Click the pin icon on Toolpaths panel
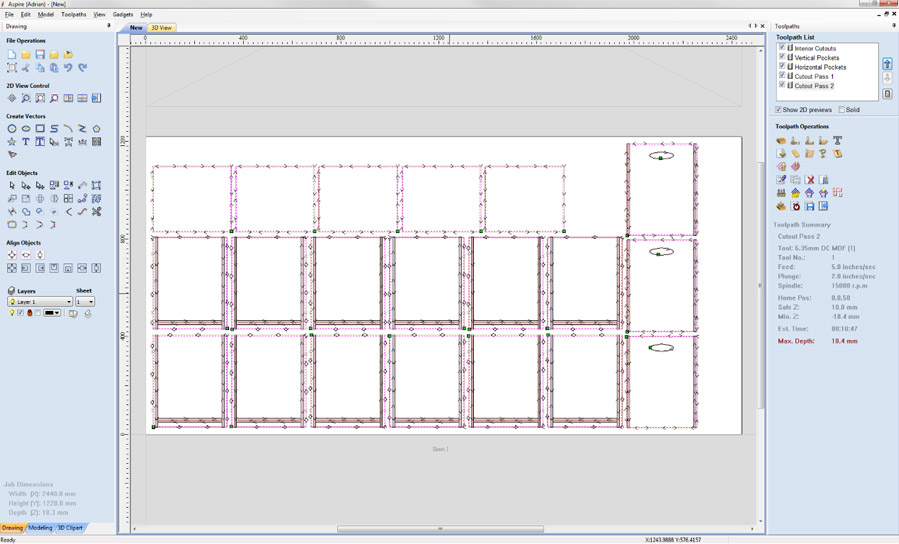 (x=893, y=26)
